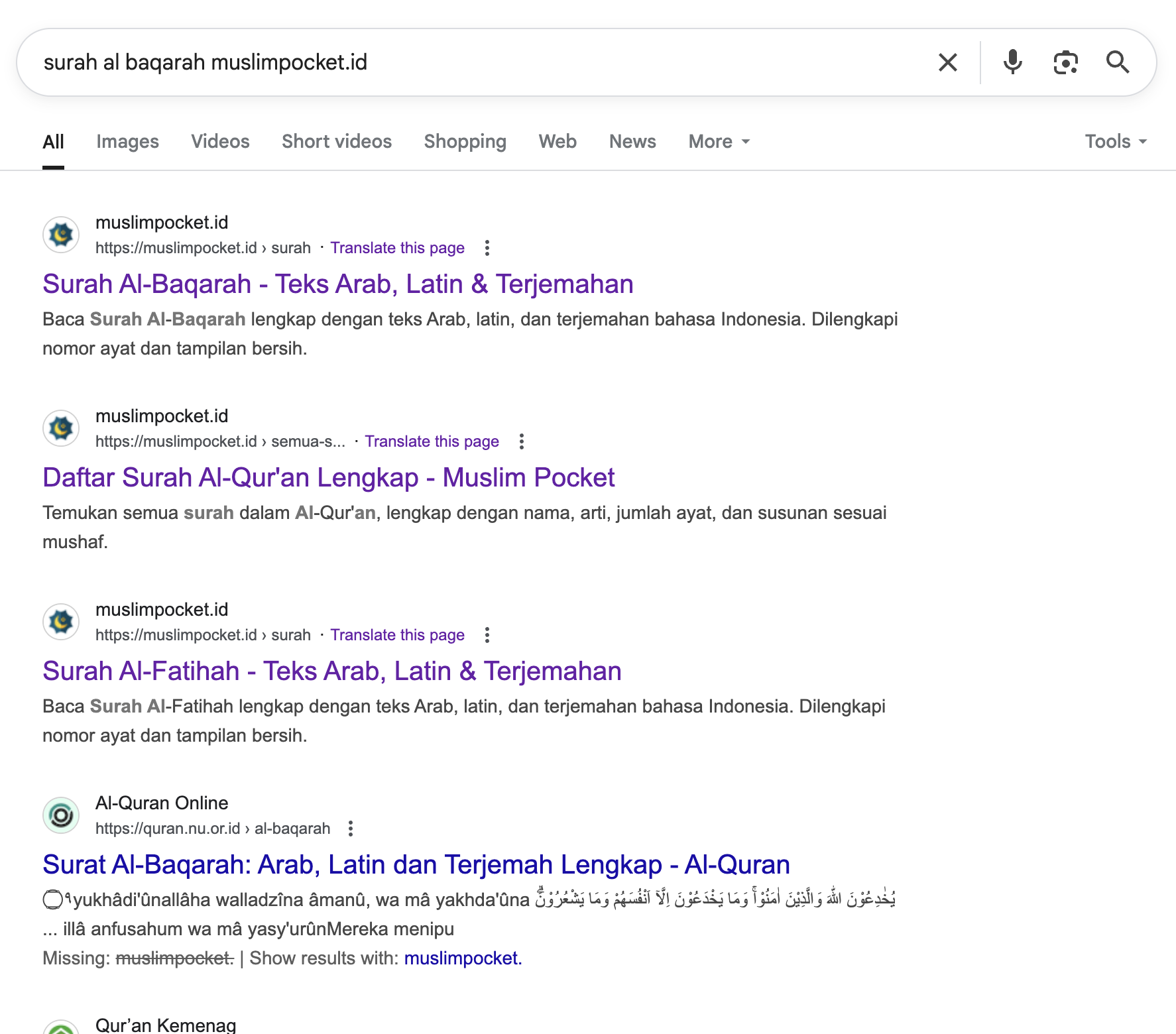Select the Videos search filter
Viewport: 1176px width, 1034px height.
pyautogui.click(x=220, y=141)
